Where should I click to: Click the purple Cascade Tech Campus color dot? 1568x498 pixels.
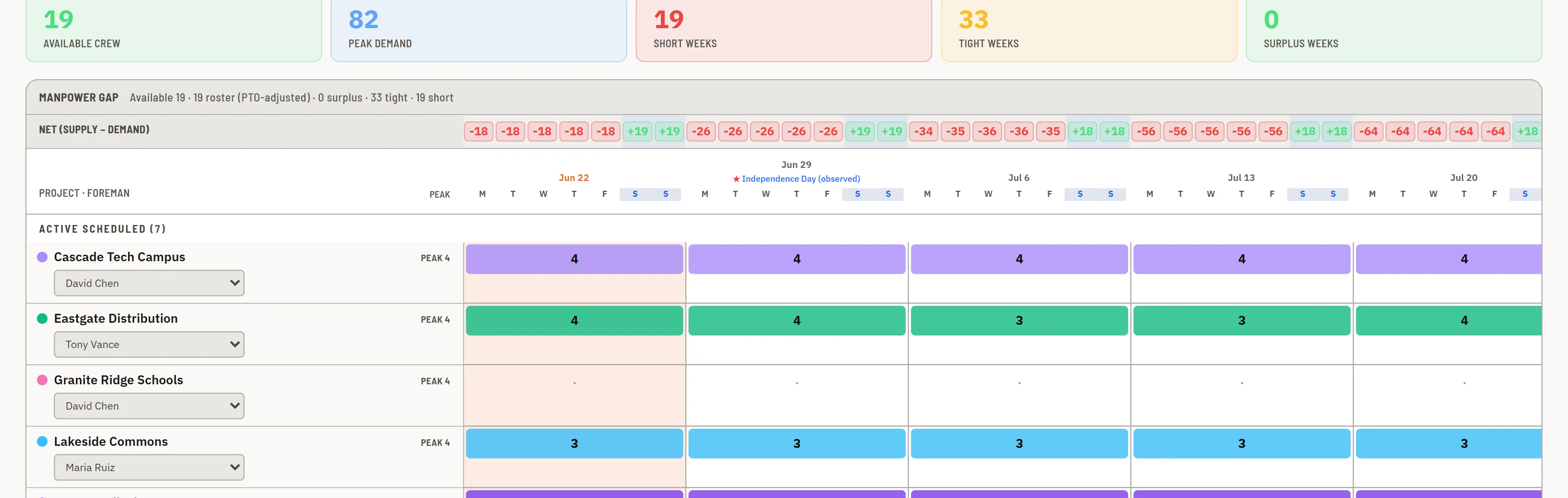point(42,257)
